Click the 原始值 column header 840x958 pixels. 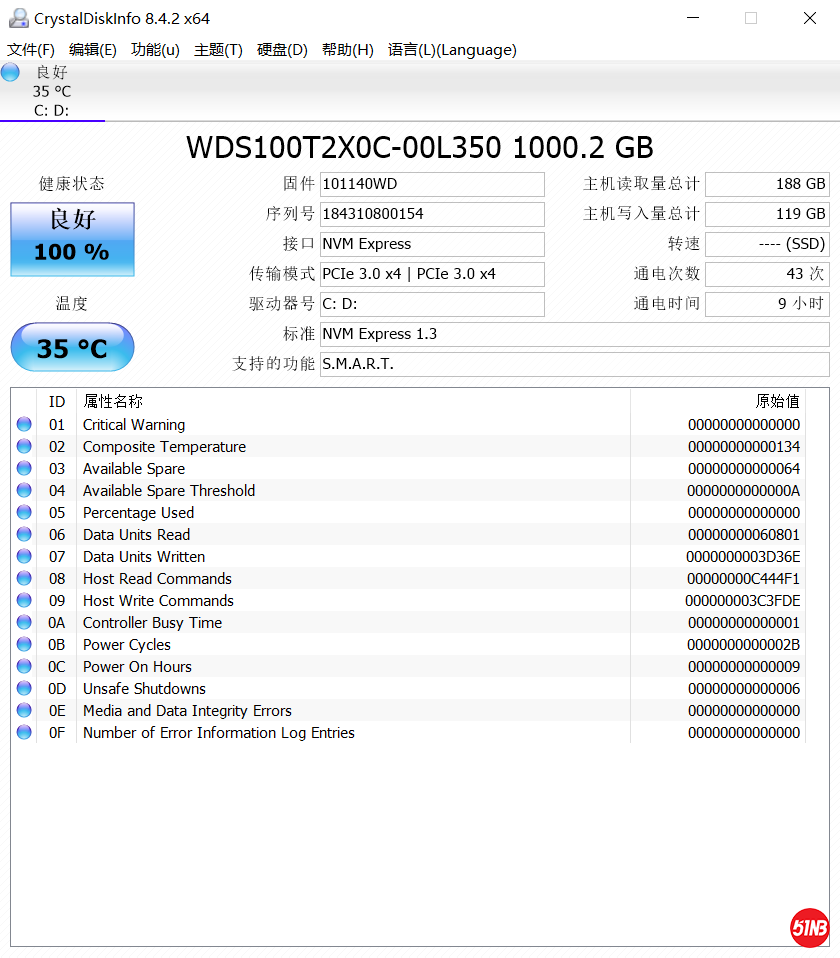click(x=777, y=401)
